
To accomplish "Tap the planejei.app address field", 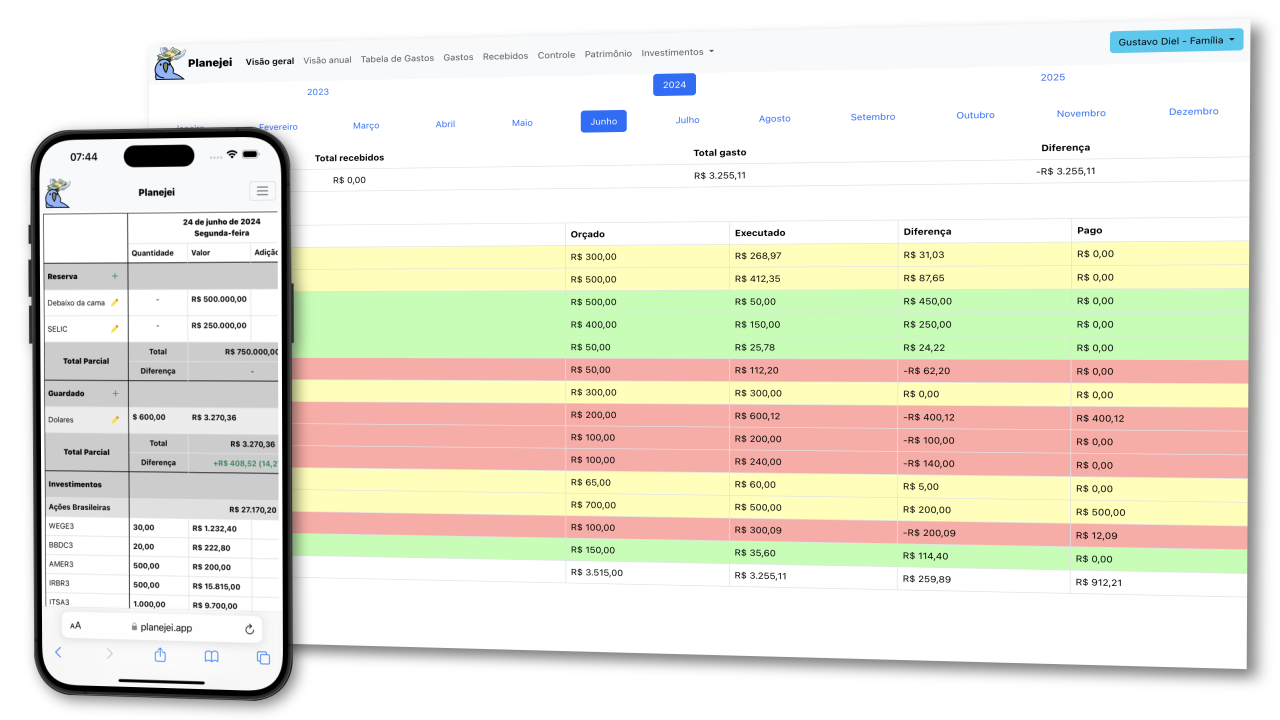I will coord(161,628).
